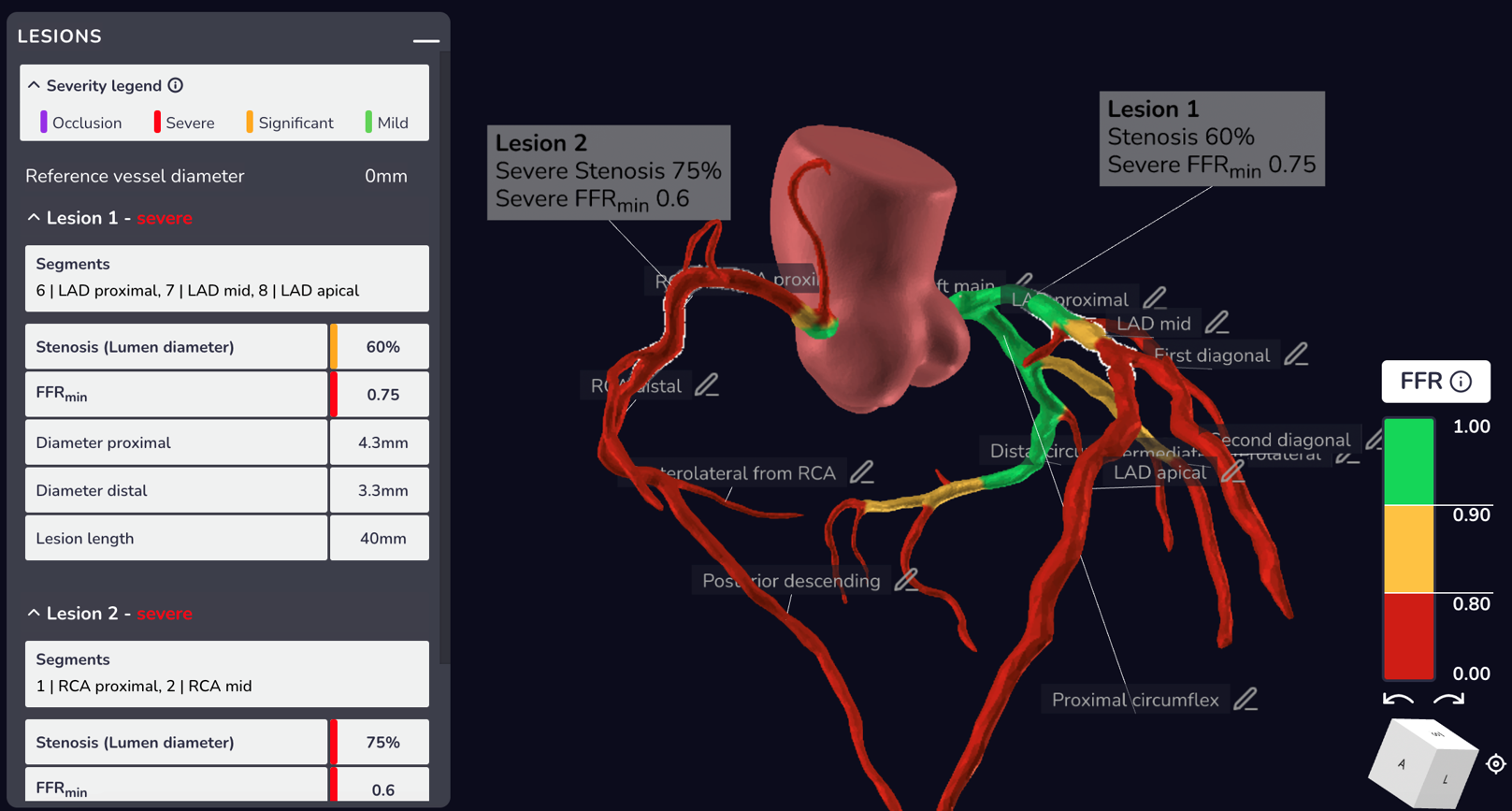Click the Severity legend info icon

[x=176, y=85]
